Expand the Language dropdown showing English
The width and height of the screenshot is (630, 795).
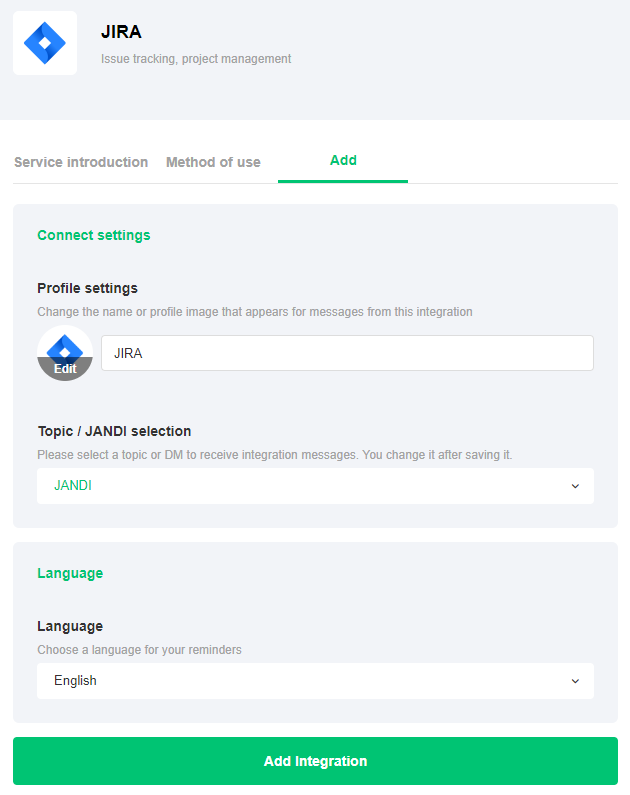[315, 681]
